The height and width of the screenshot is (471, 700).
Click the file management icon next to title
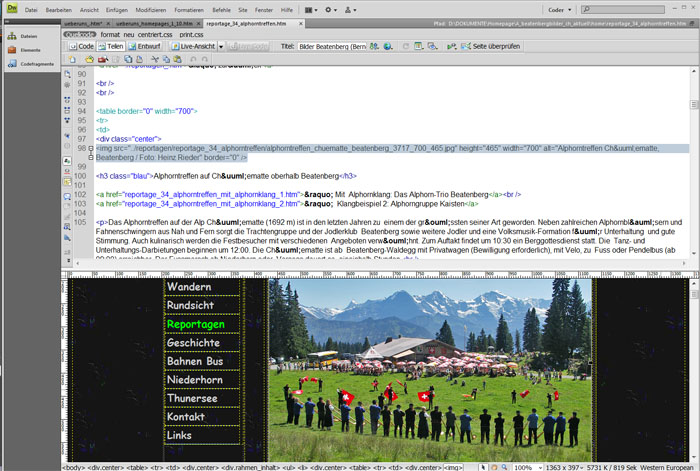pyautogui.click(x=374, y=46)
